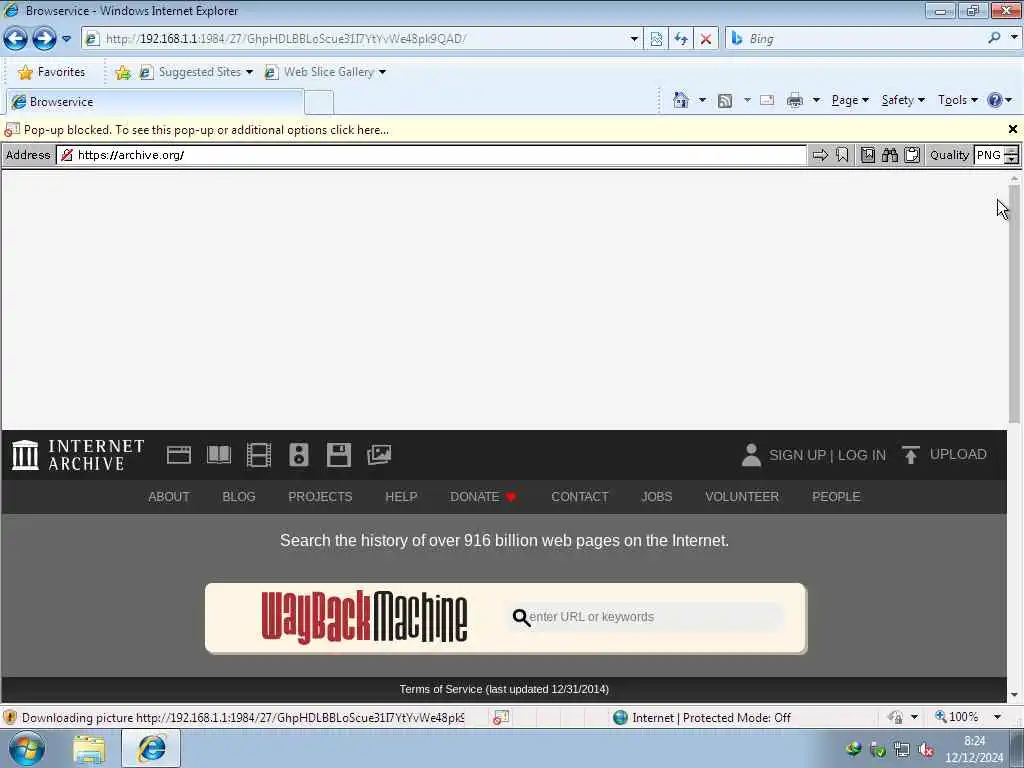Add to Favorites Bar star icon
This screenshot has width=1024, height=768.
(x=123, y=72)
